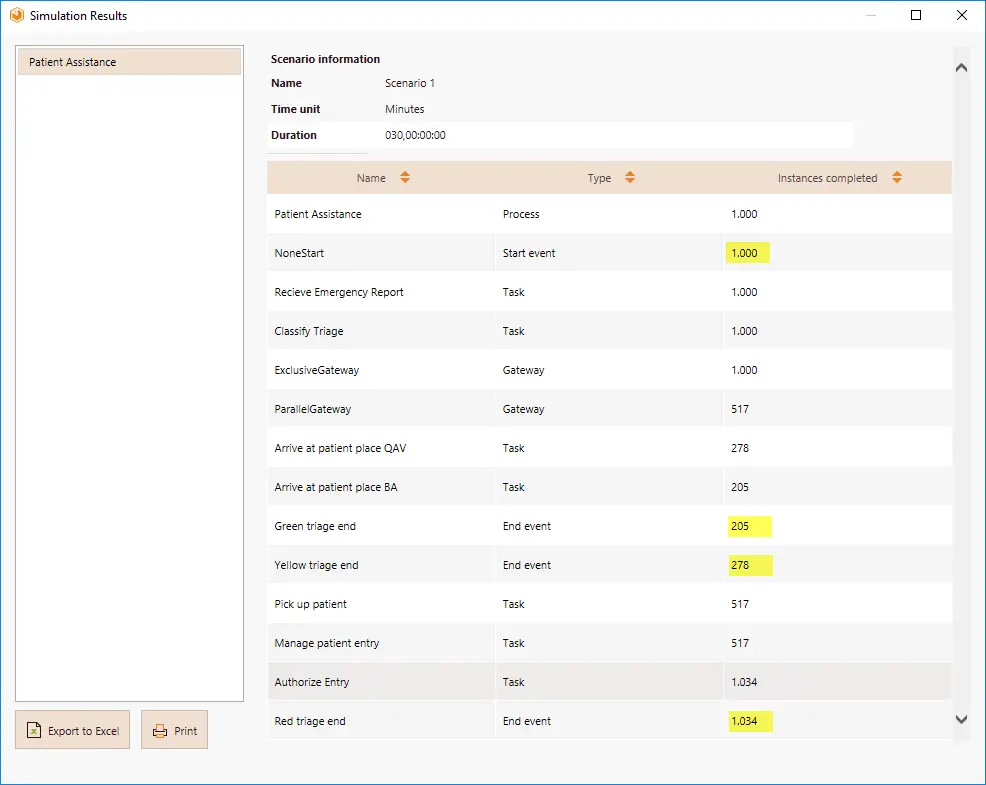The width and height of the screenshot is (986, 785).
Task: Select the ParallelGateway row
Action: pos(609,409)
